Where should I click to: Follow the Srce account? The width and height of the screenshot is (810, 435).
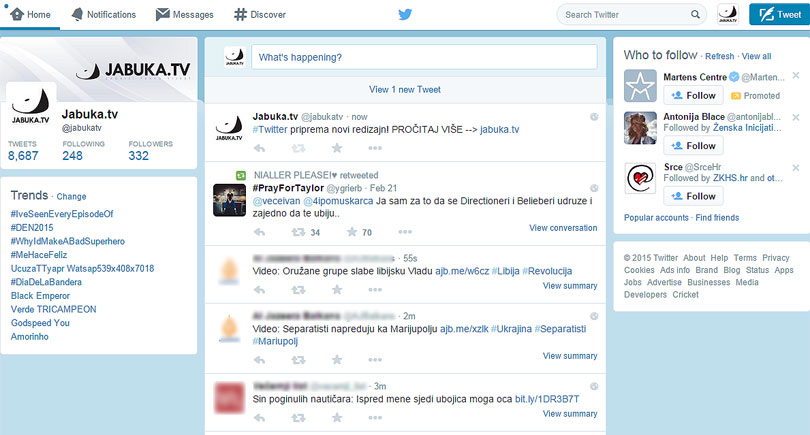click(x=693, y=196)
